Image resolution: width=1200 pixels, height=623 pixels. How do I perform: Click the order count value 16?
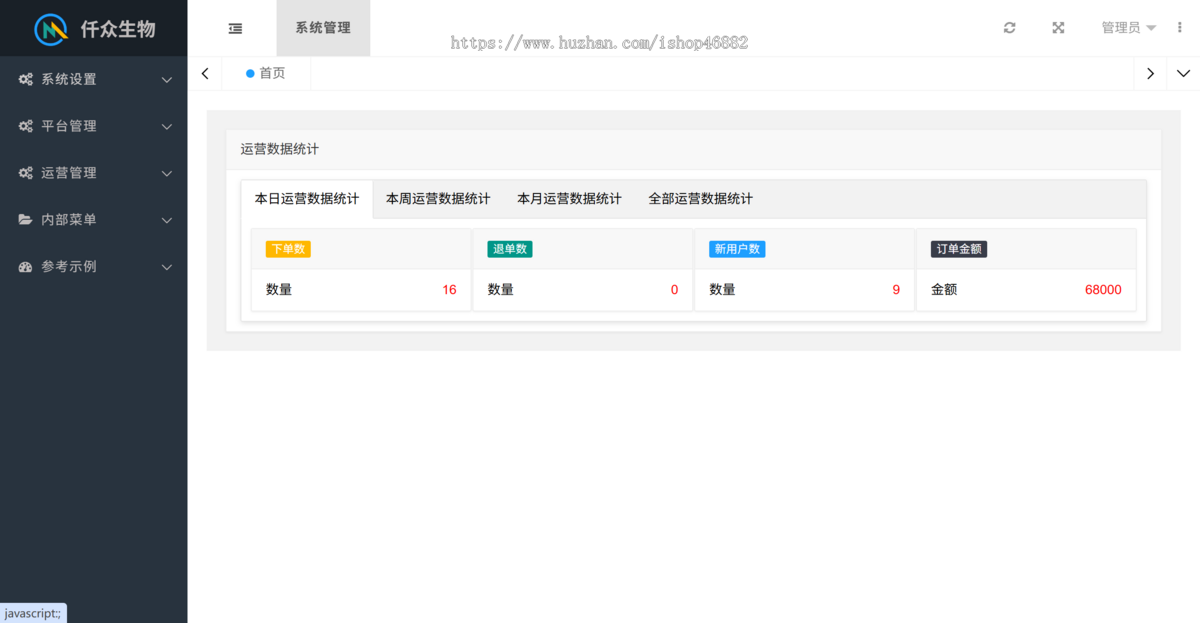tap(449, 290)
